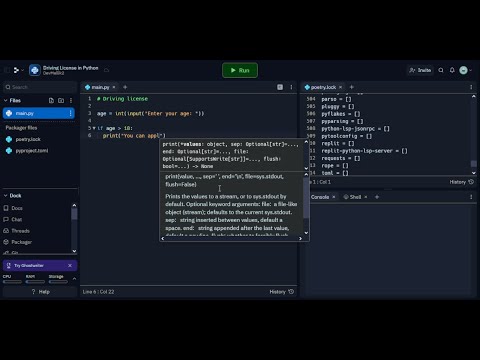
Task: Open the poetry.lock pane options menu
Action: [x=471, y=87]
